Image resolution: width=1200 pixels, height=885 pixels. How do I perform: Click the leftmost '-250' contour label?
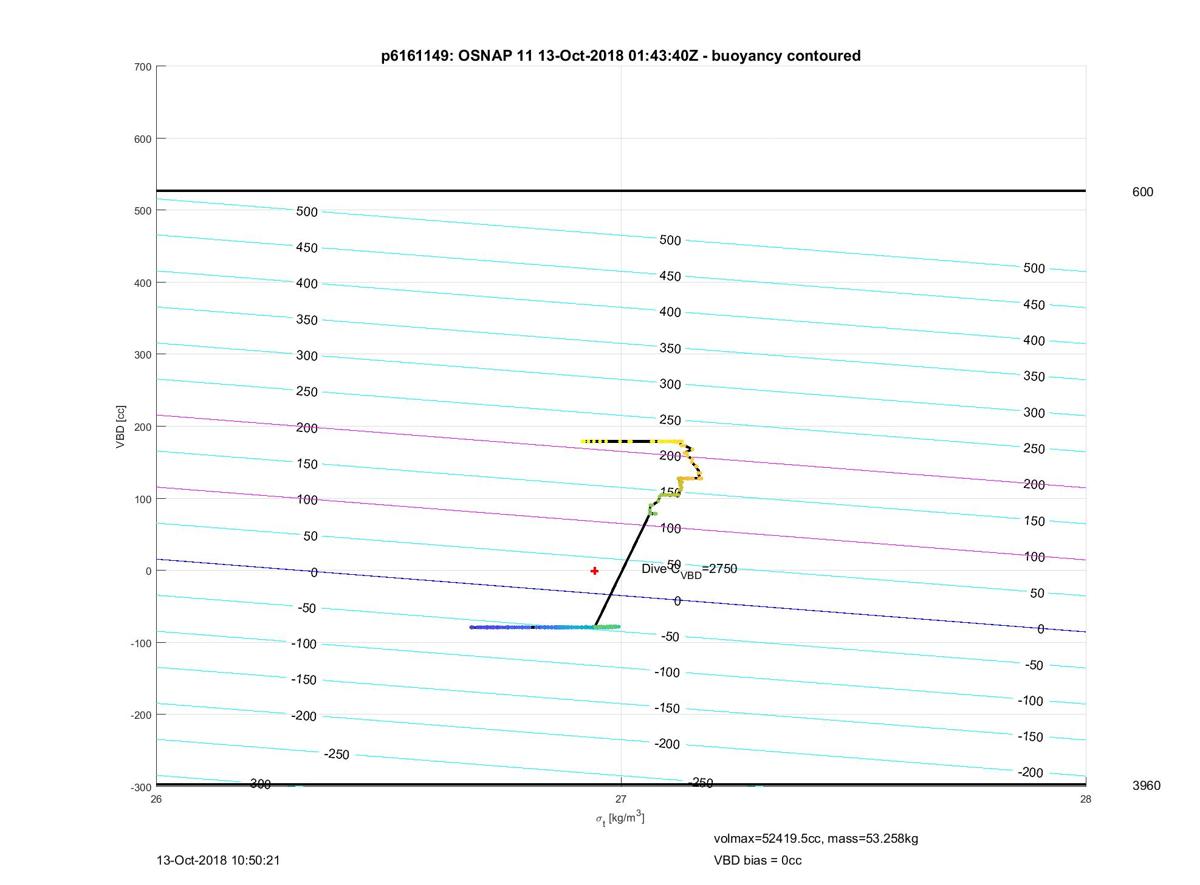[x=337, y=755]
